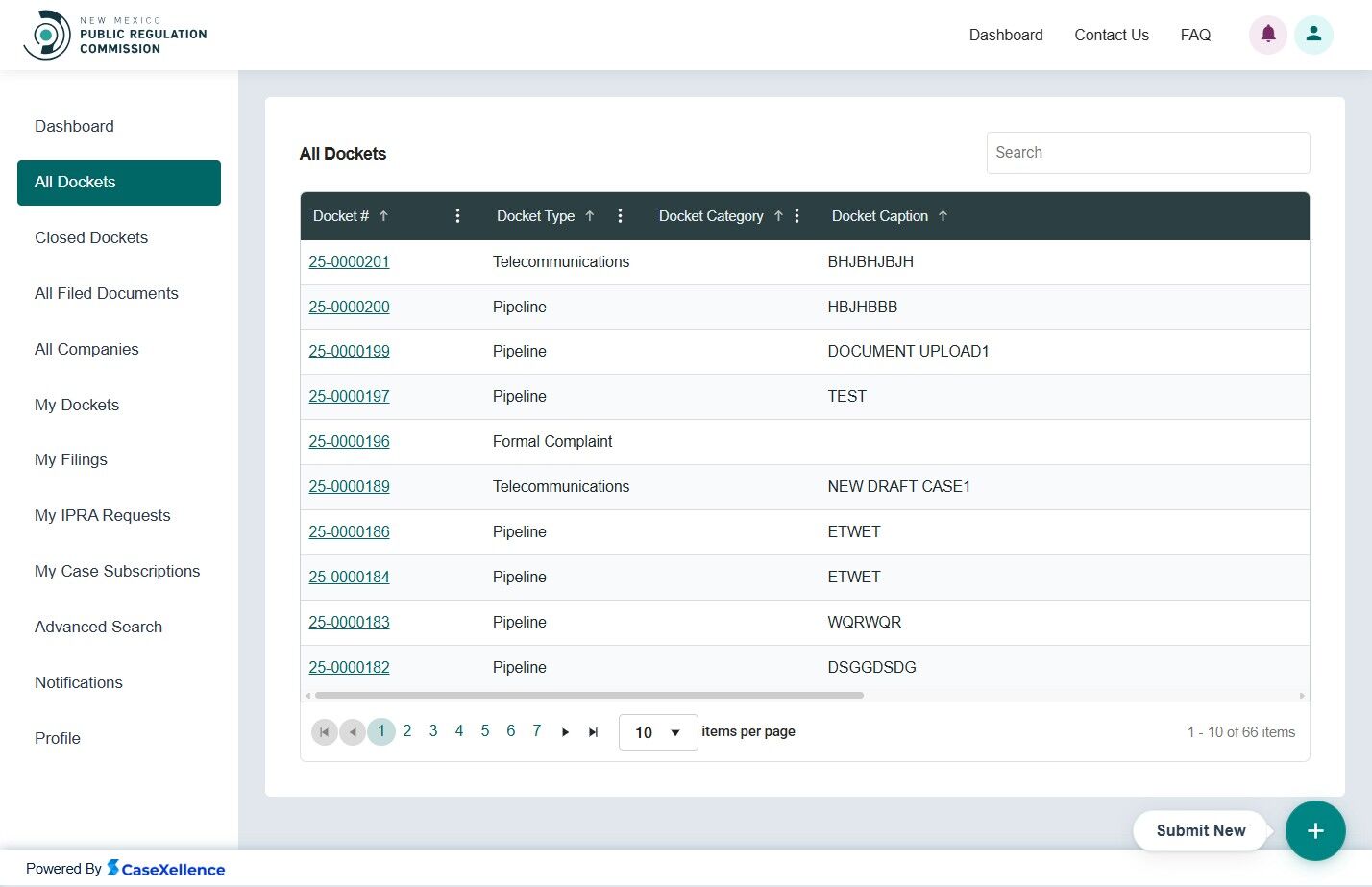Open the notifications bell icon
This screenshot has width=1372, height=887.
pyautogui.click(x=1267, y=35)
